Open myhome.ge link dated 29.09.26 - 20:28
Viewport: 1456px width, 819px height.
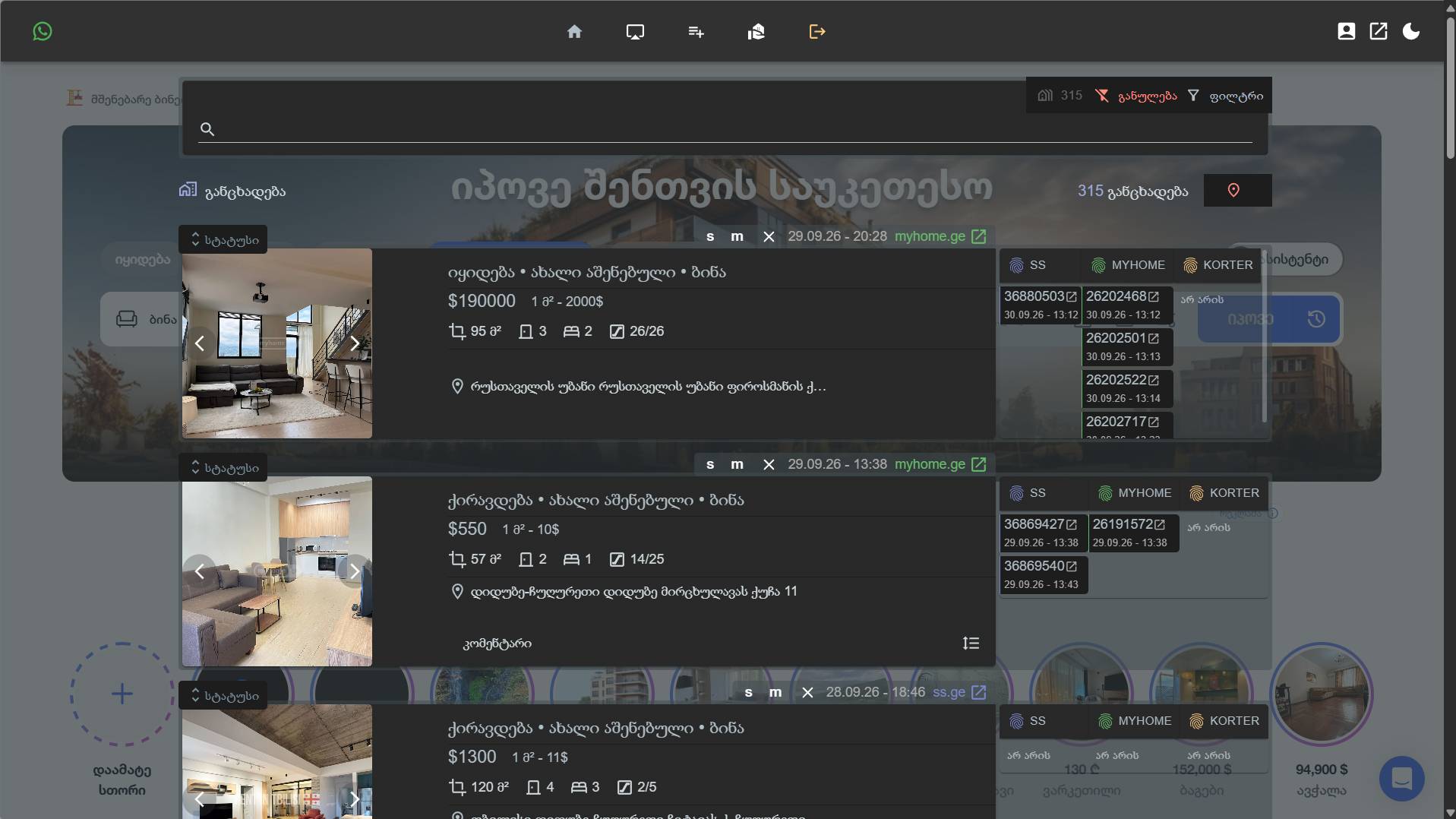(x=940, y=236)
